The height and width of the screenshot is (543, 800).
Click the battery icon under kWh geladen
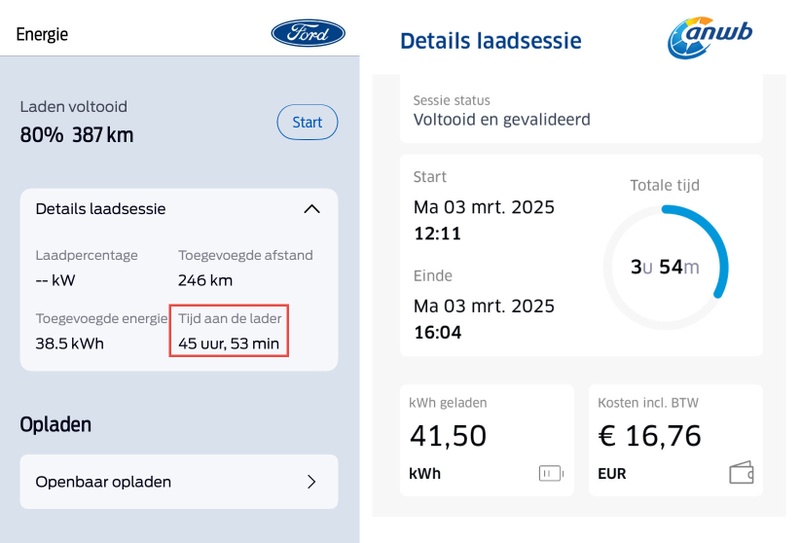click(551, 473)
